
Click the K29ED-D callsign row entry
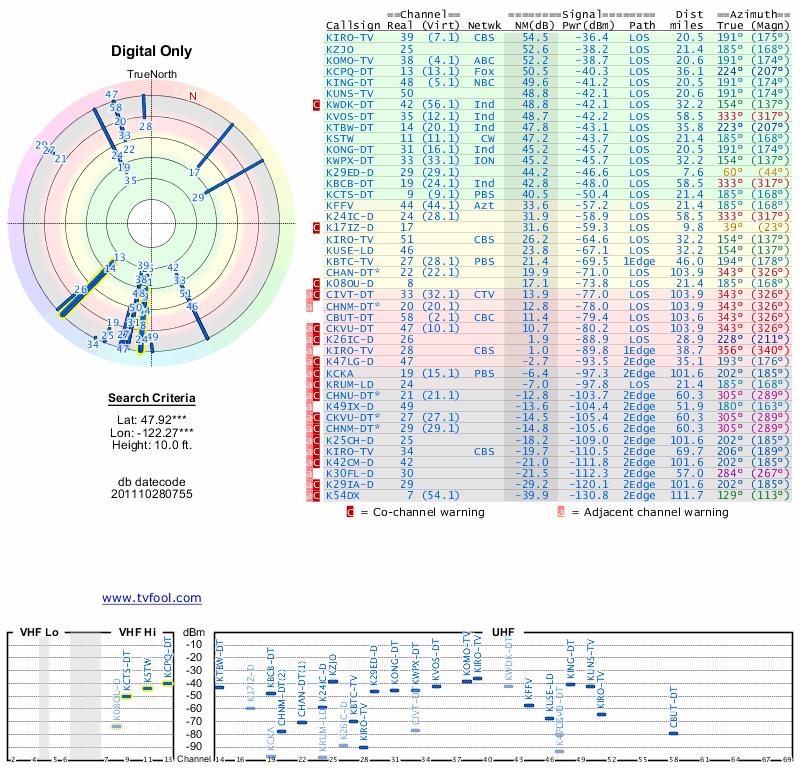(350, 172)
